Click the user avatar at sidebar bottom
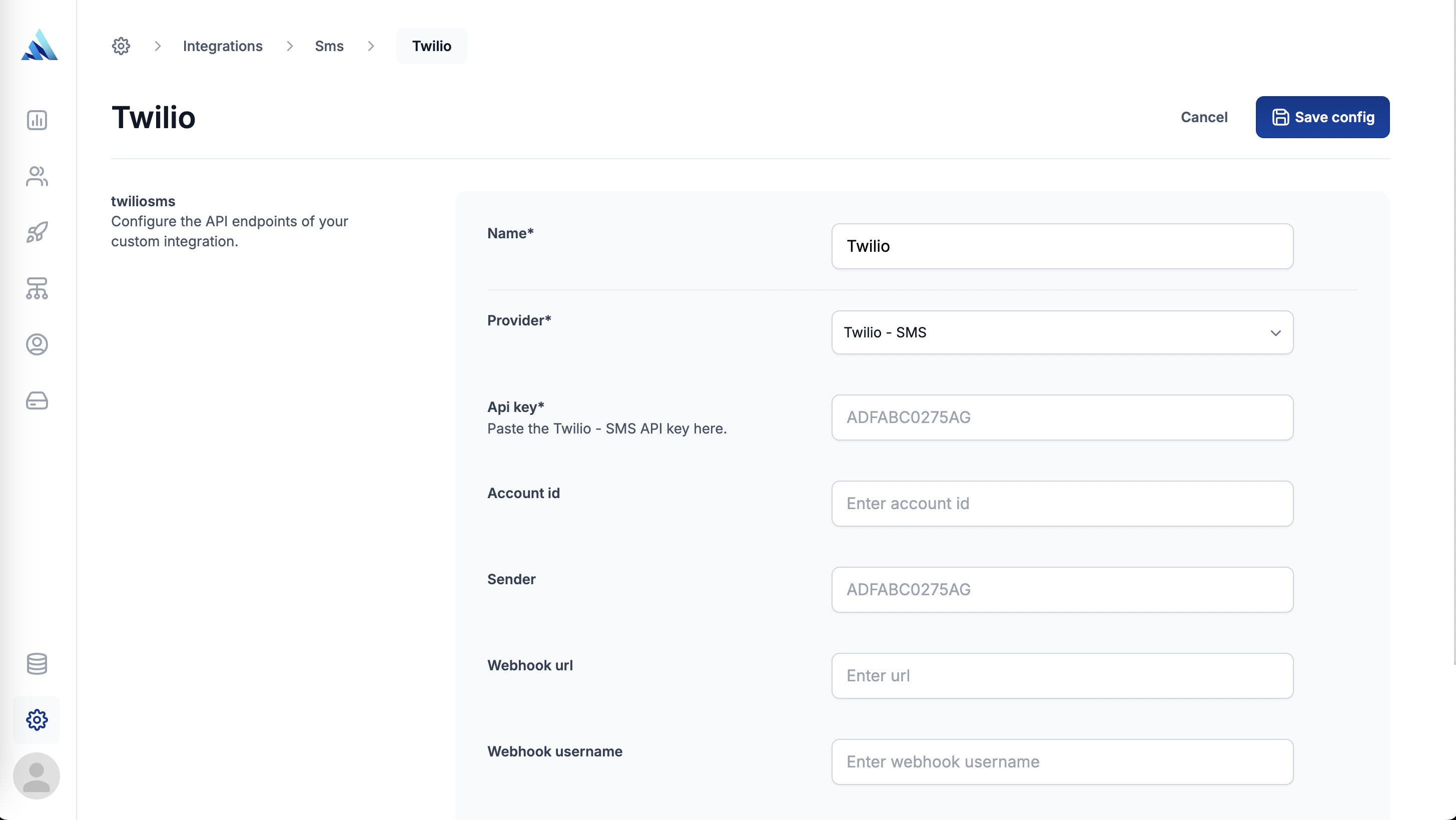 tap(37, 775)
